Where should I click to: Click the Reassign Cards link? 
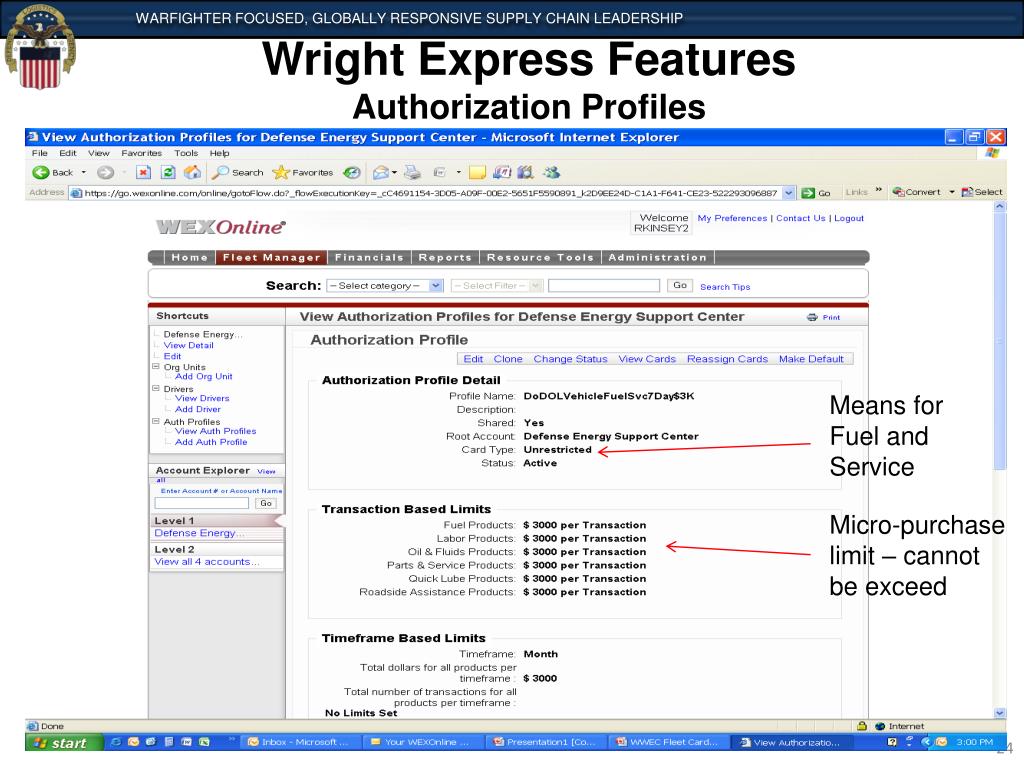727,359
